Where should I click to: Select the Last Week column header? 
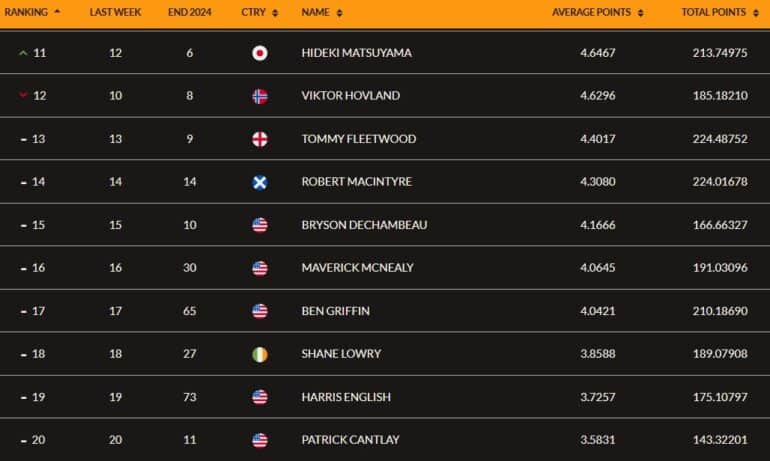[115, 12]
